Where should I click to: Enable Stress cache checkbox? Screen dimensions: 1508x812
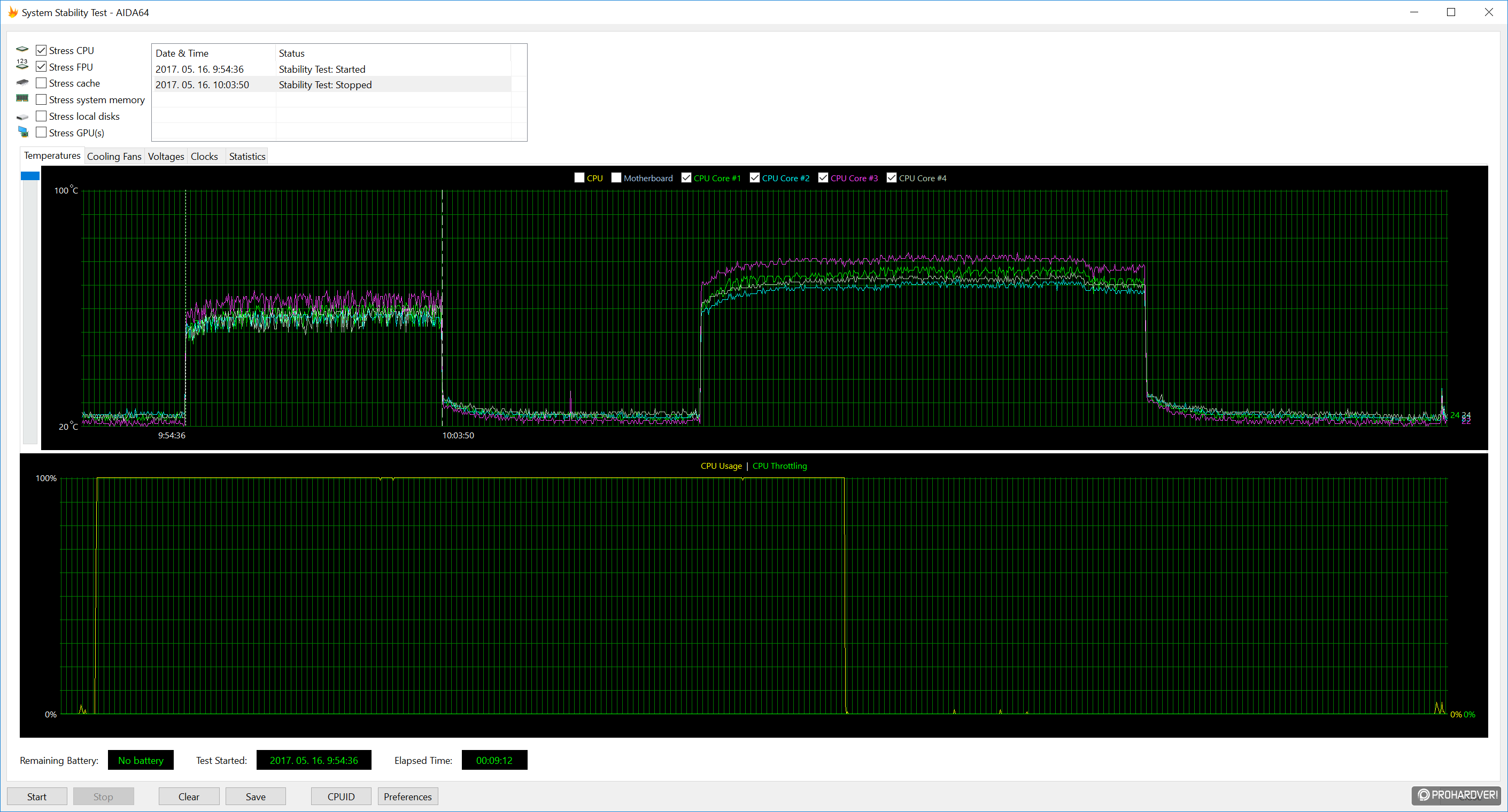(41, 83)
